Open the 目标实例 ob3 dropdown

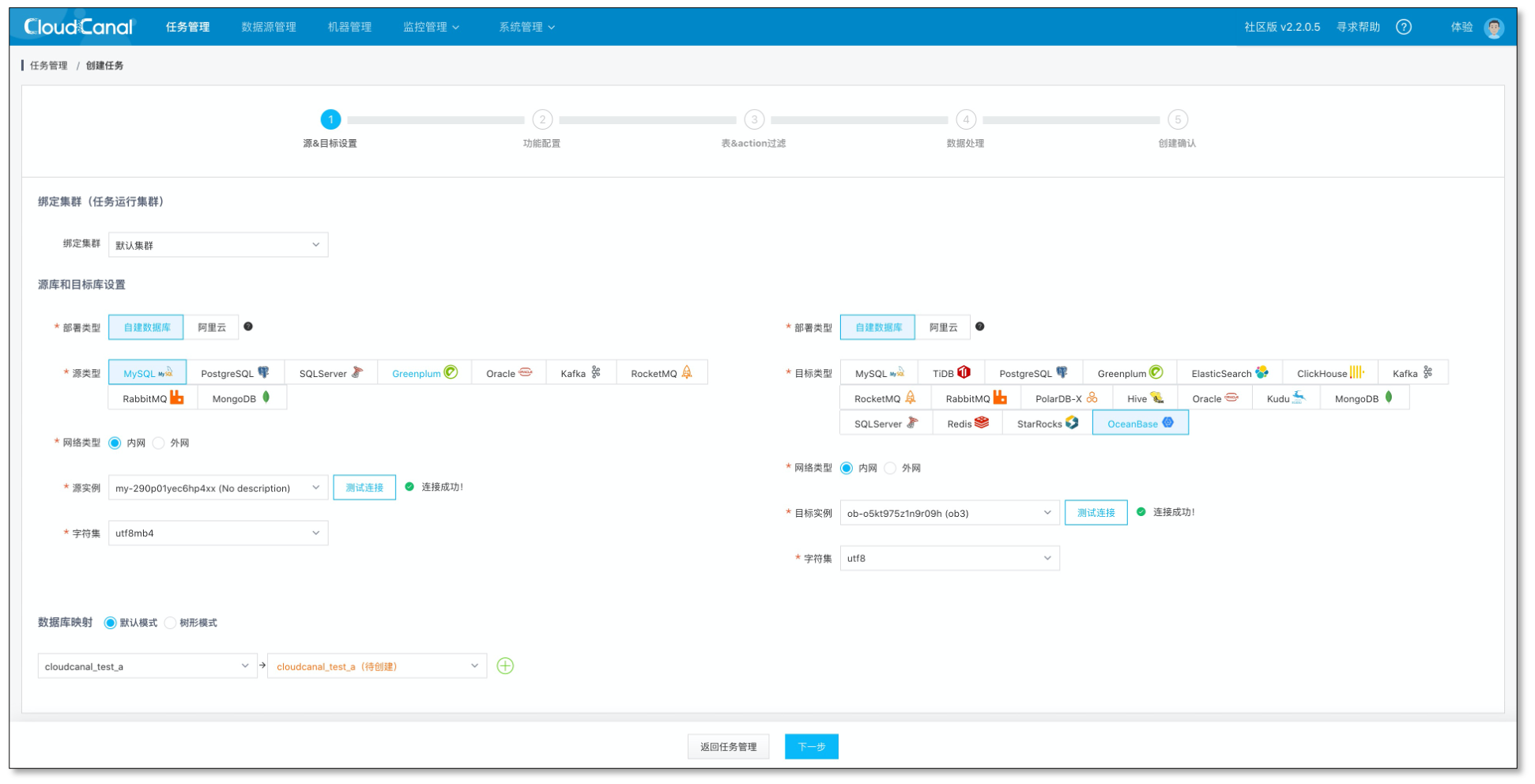(949, 514)
